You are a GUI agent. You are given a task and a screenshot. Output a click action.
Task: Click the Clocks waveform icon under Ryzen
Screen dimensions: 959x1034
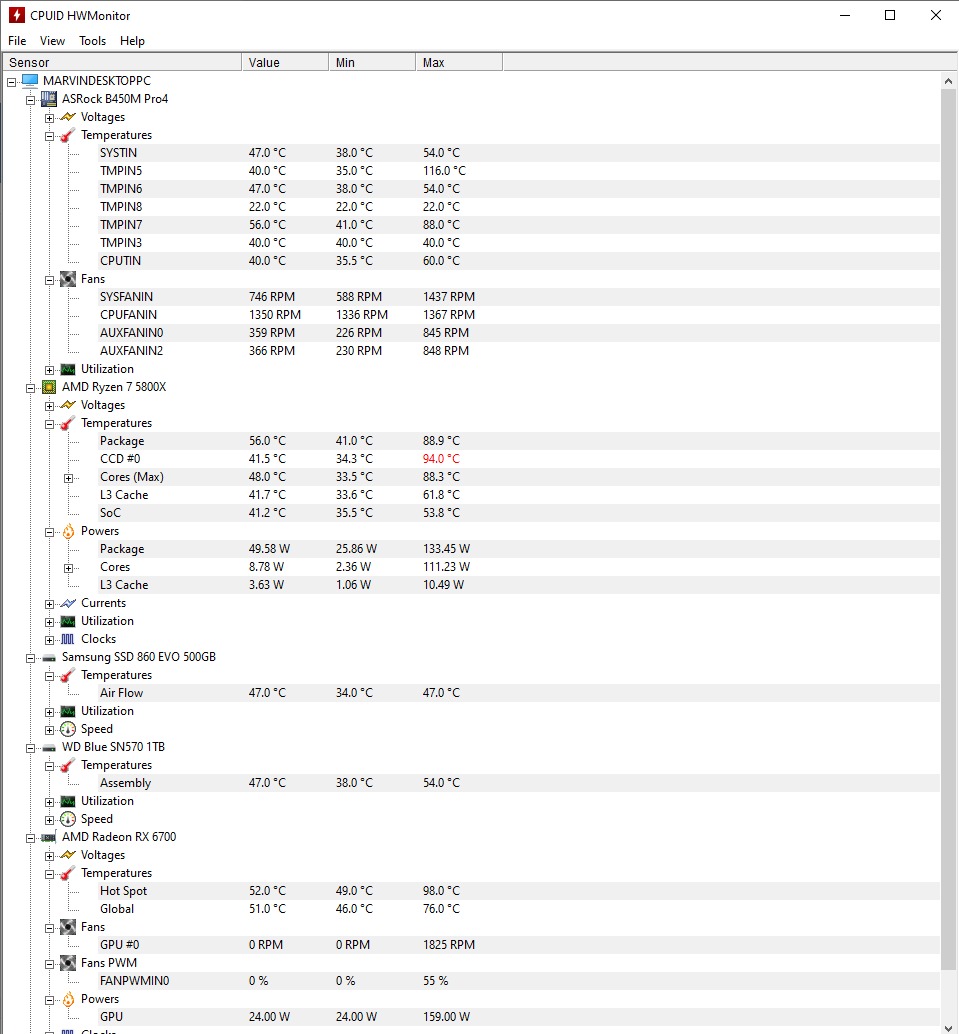tap(68, 639)
